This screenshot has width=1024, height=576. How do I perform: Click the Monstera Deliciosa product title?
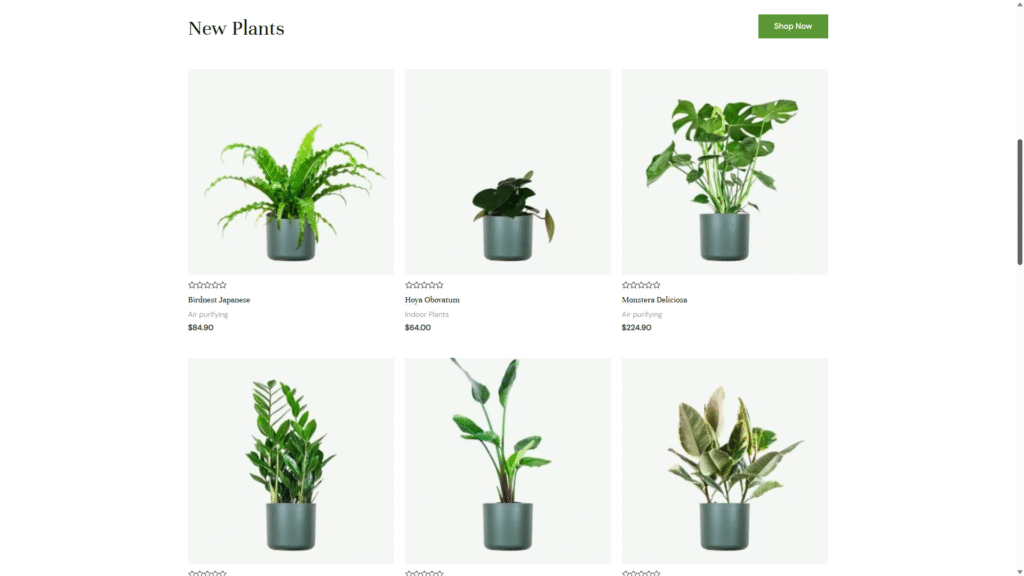point(654,300)
